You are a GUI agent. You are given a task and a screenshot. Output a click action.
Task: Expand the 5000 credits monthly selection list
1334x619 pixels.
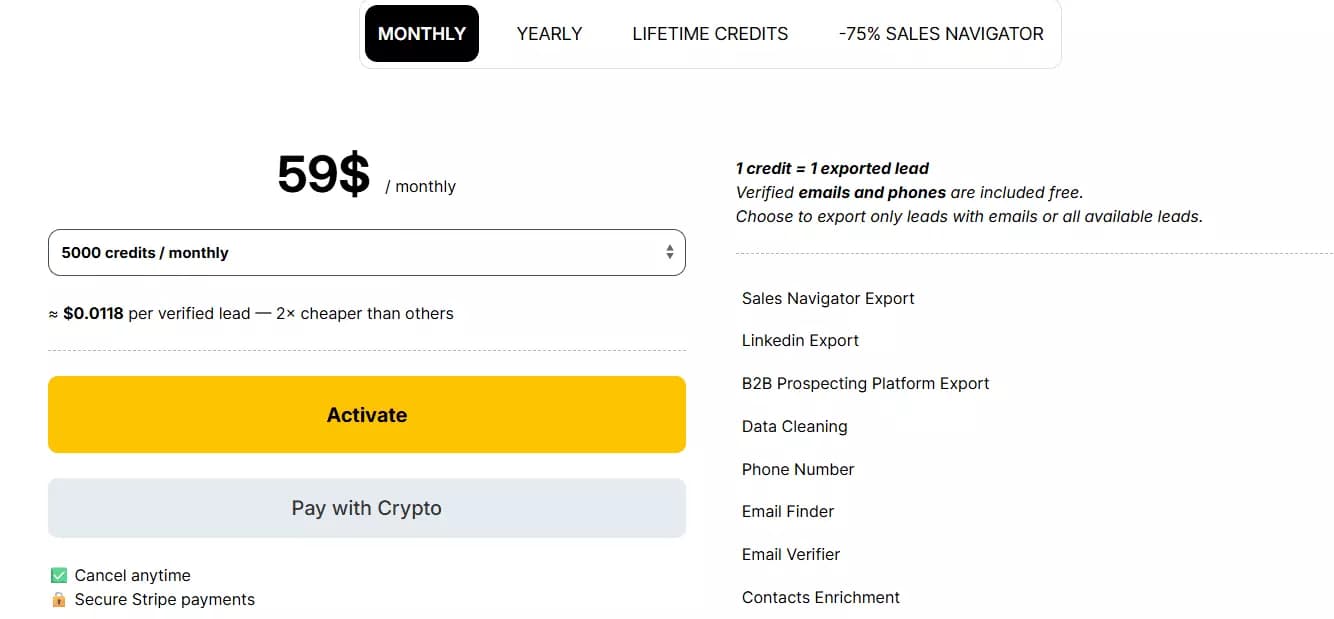point(367,252)
